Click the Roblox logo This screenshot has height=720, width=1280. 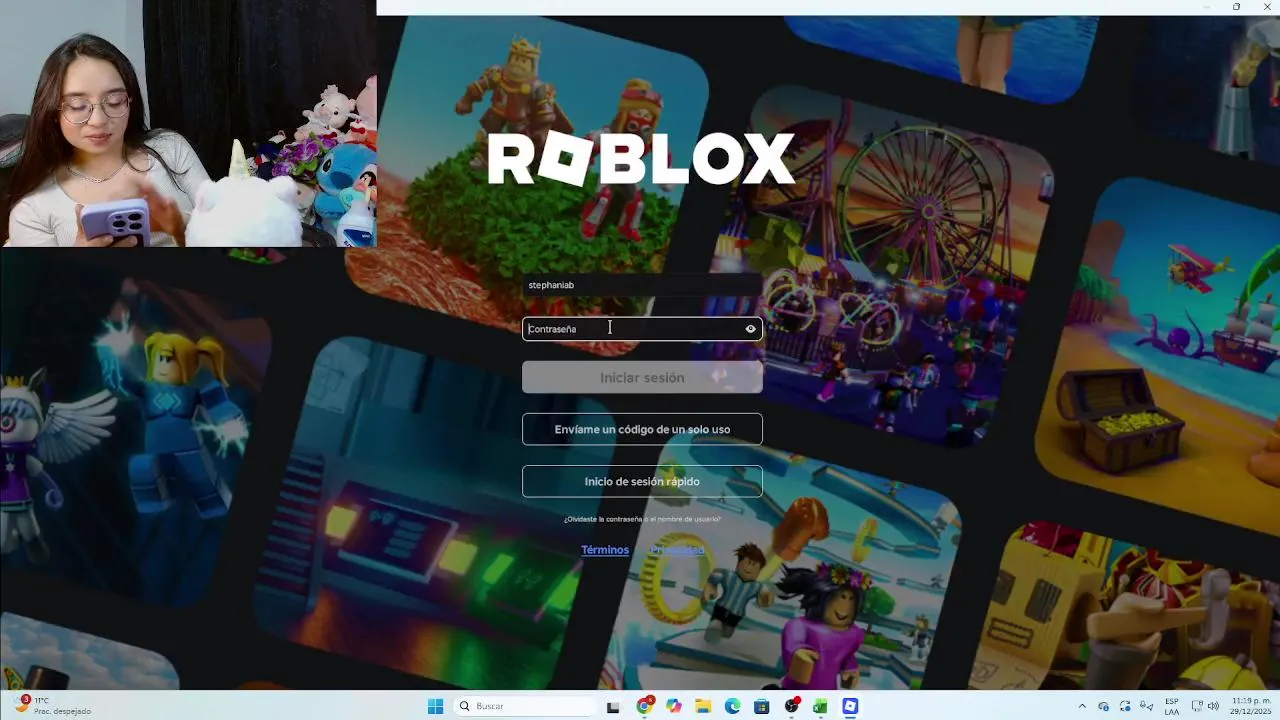point(641,158)
